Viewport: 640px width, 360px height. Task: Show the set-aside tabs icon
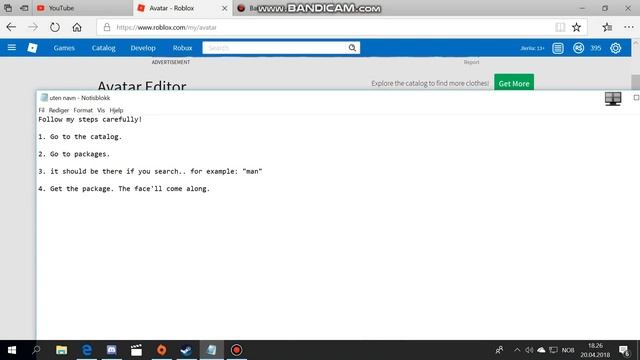(x=8, y=8)
